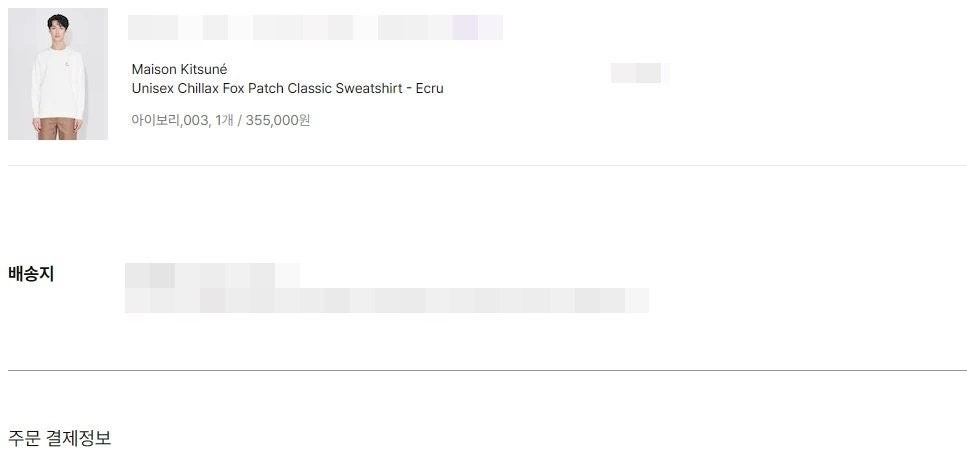The width and height of the screenshot is (967, 472).
Task: Click the blurred order title above brand name
Action: click(315, 28)
